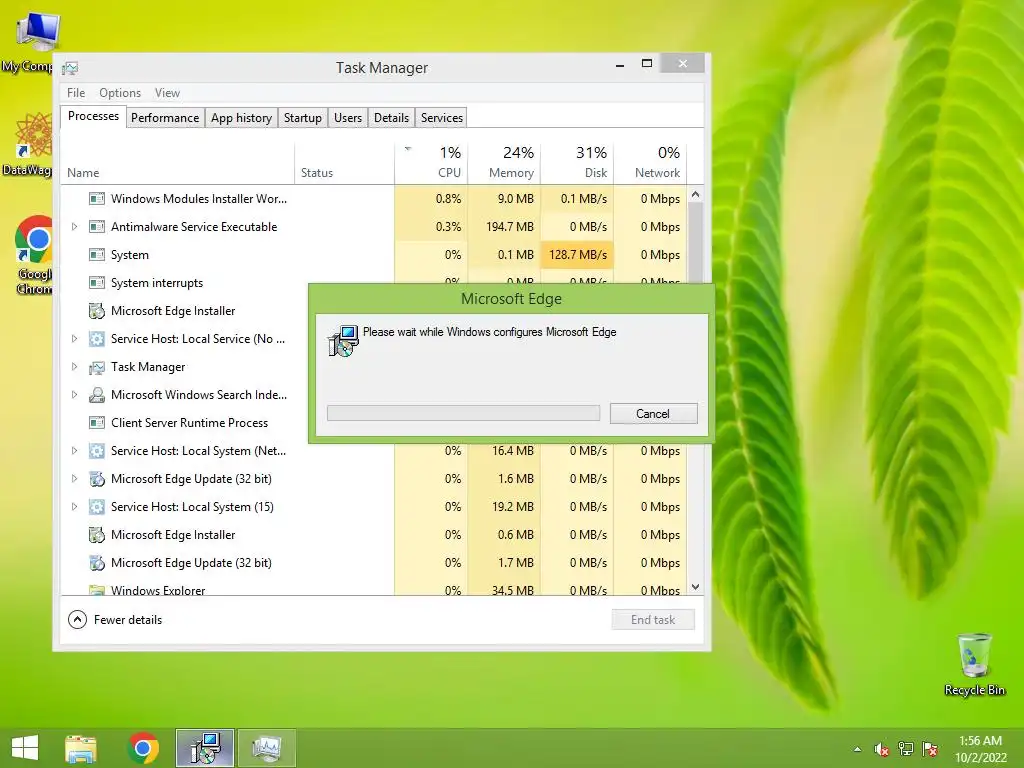
Task: Select the Google Chrome desktop shortcut
Action: [35, 255]
